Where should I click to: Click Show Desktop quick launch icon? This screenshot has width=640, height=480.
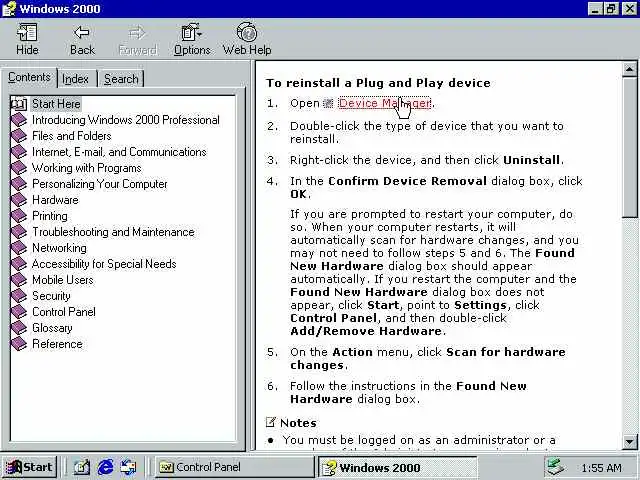click(82, 467)
